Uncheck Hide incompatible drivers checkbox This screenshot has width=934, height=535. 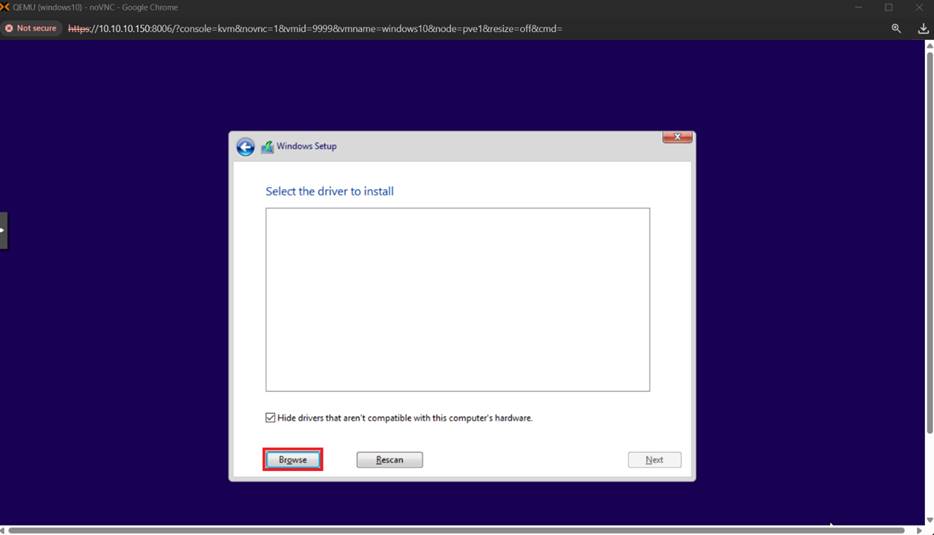tap(271, 418)
